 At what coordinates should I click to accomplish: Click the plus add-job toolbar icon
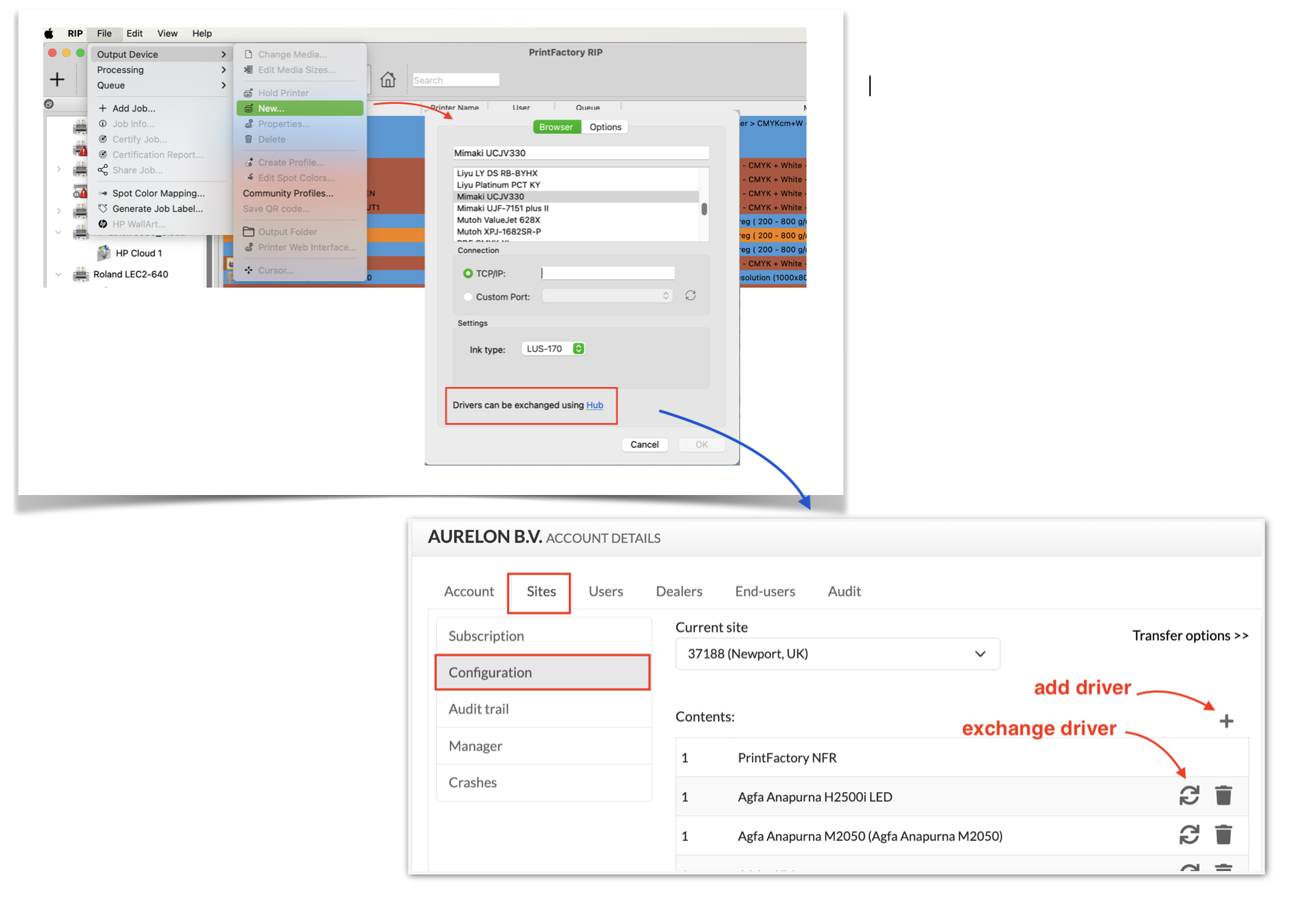[57, 80]
